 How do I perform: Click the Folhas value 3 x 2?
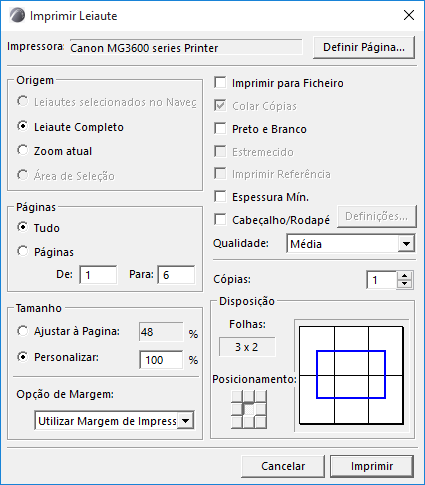(247, 347)
